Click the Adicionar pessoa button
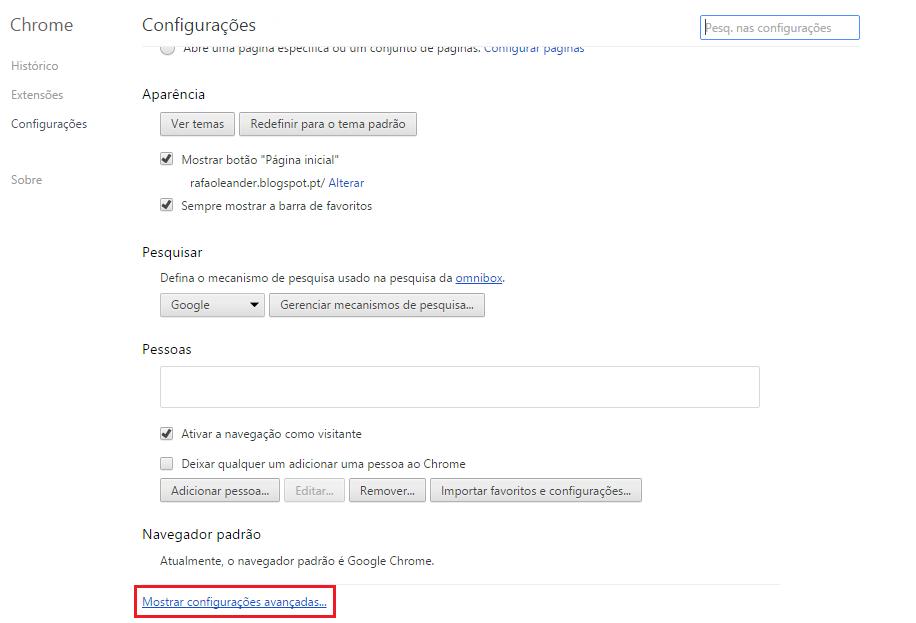The height and width of the screenshot is (623, 916). (220, 491)
